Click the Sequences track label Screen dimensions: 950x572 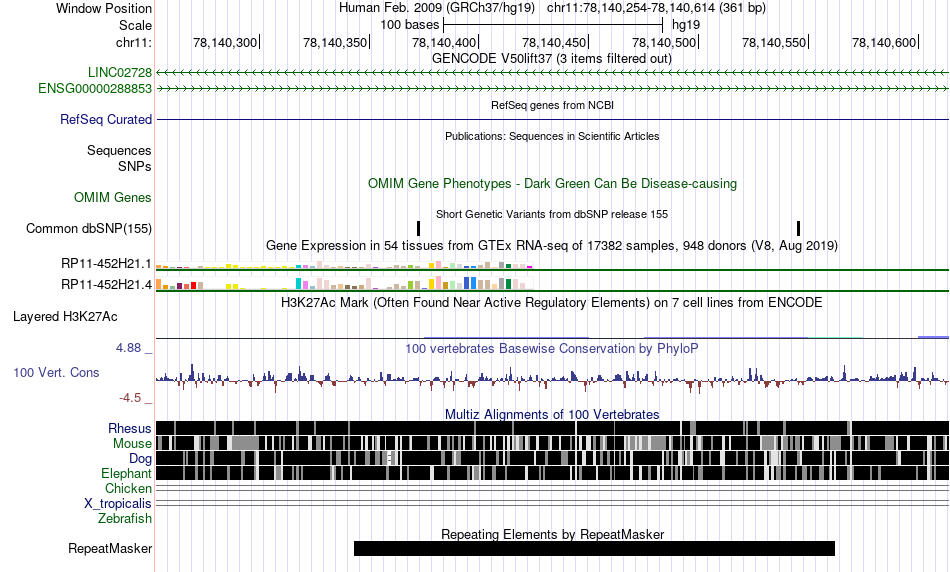coord(119,150)
